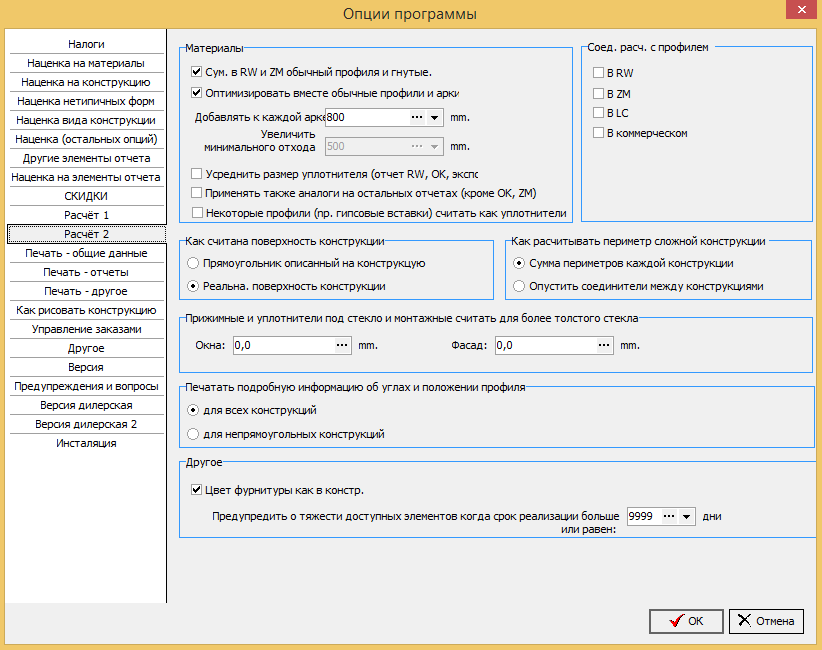Go to Печать - отчеты section
822x650 pixels.
click(86, 272)
